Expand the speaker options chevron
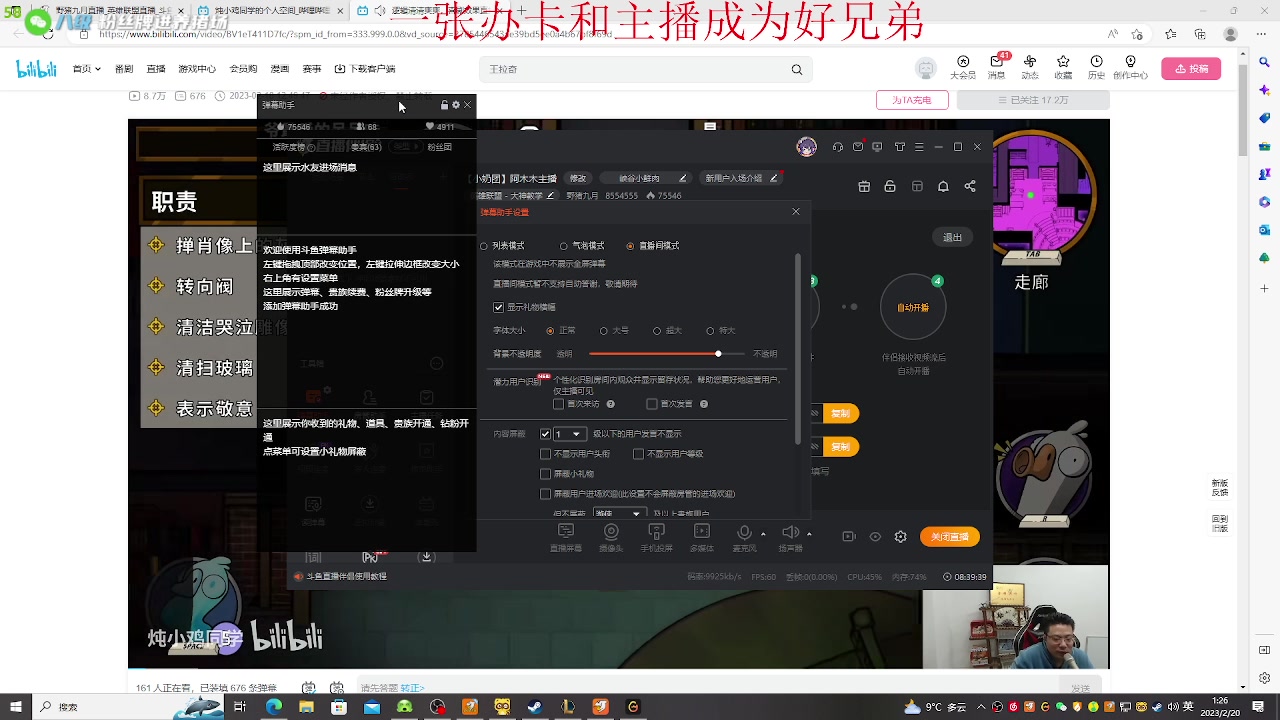The width and height of the screenshot is (1280, 720). [x=809, y=533]
